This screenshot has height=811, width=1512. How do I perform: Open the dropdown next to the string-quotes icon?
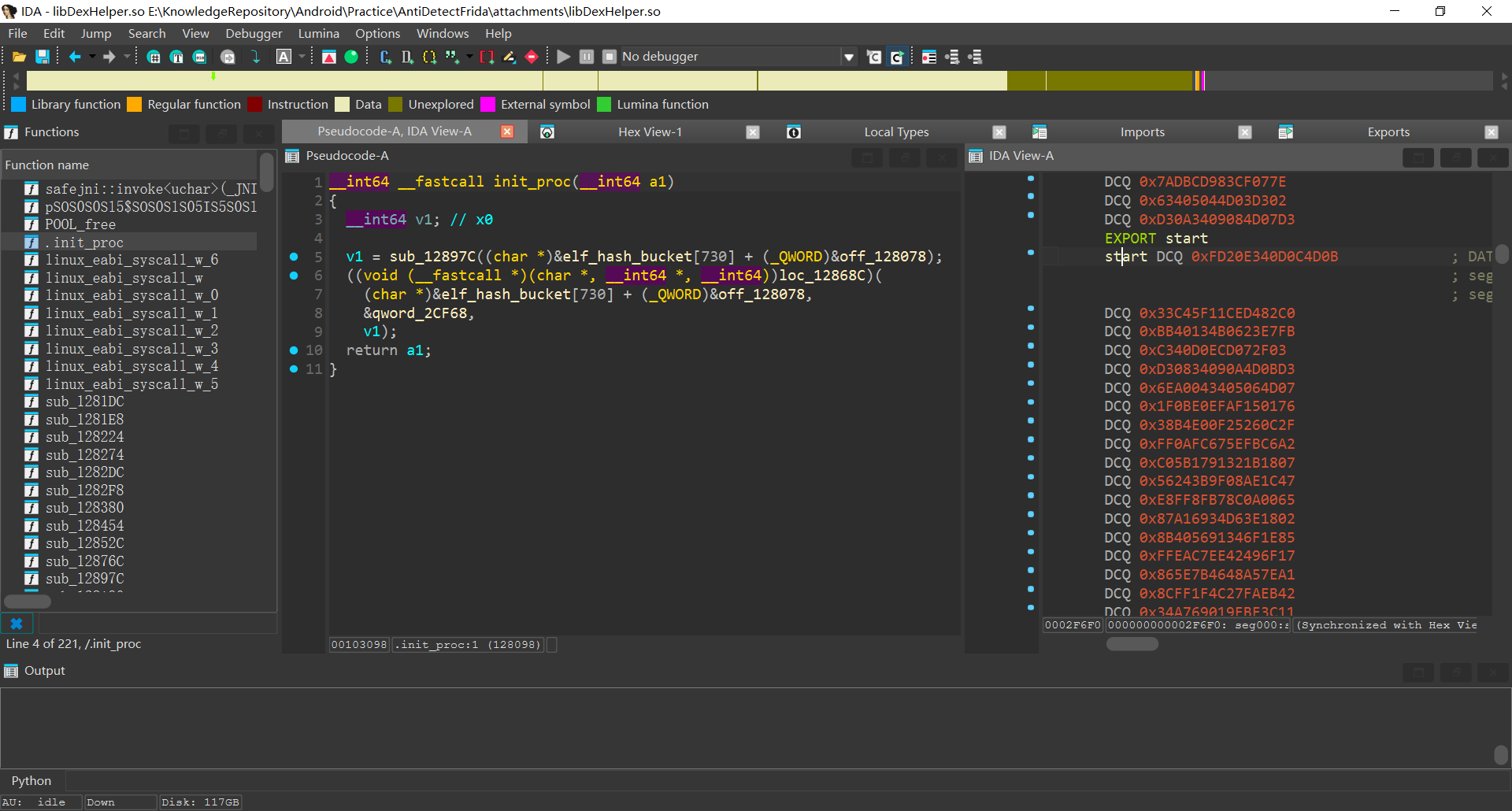click(469, 57)
